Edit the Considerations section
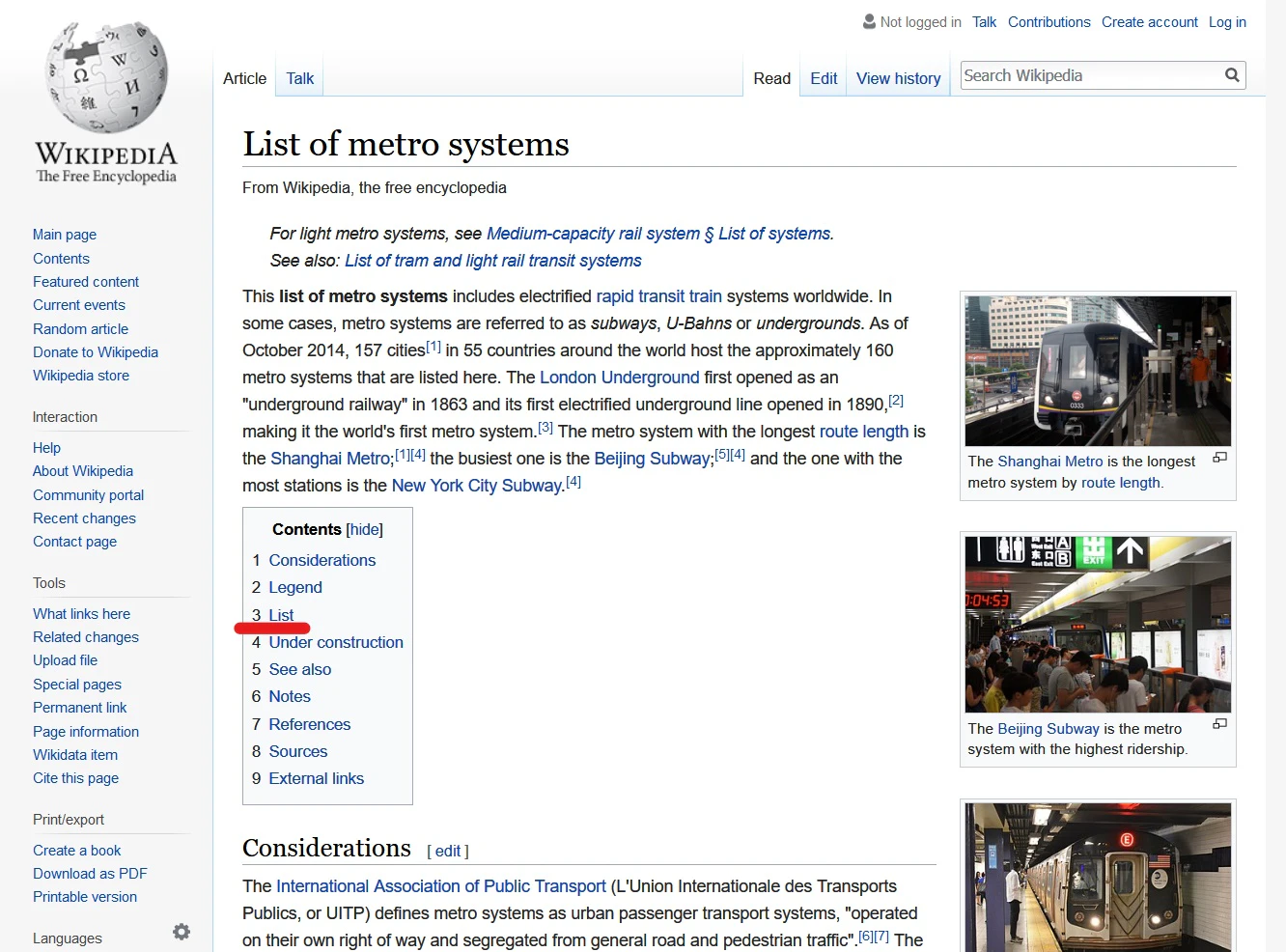Screen dimensions: 1286x952 tap(447, 852)
